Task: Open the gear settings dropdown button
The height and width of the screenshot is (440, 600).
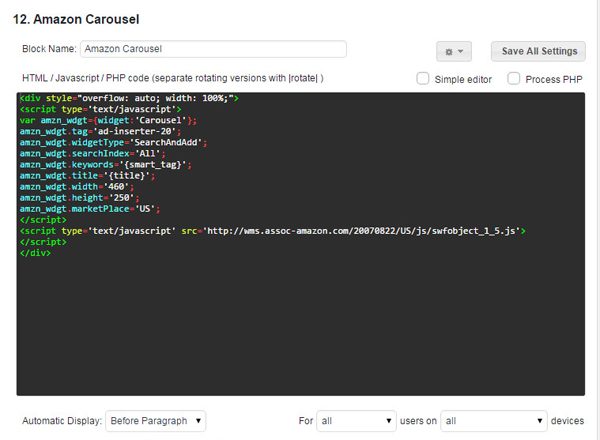Action: click(454, 51)
